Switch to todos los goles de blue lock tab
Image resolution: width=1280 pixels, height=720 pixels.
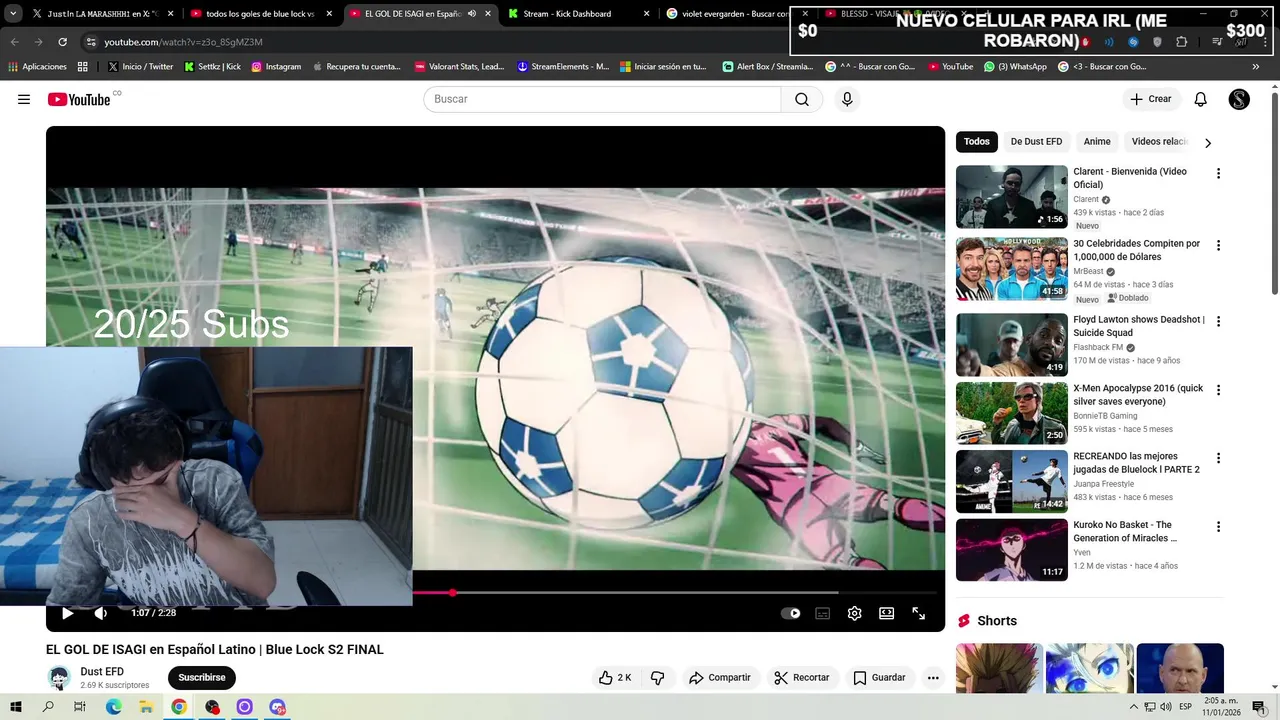(x=260, y=14)
